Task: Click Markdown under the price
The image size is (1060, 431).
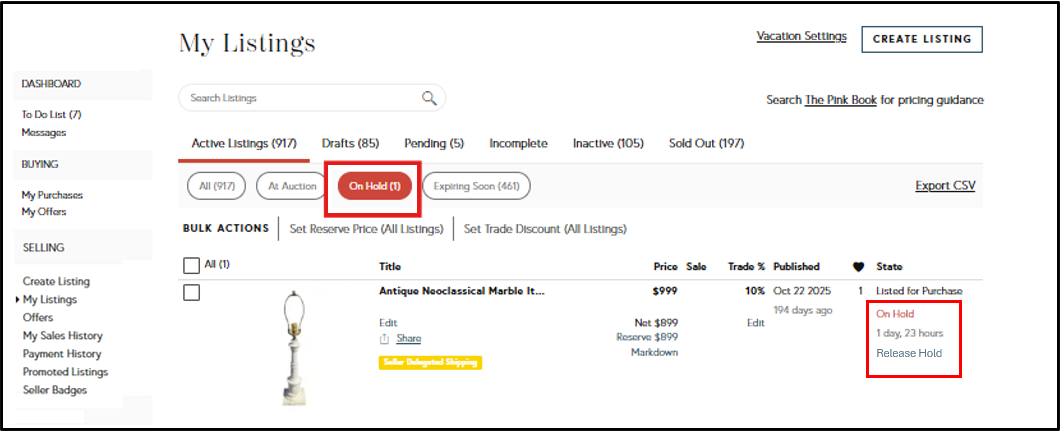Action: pyautogui.click(x=654, y=353)
